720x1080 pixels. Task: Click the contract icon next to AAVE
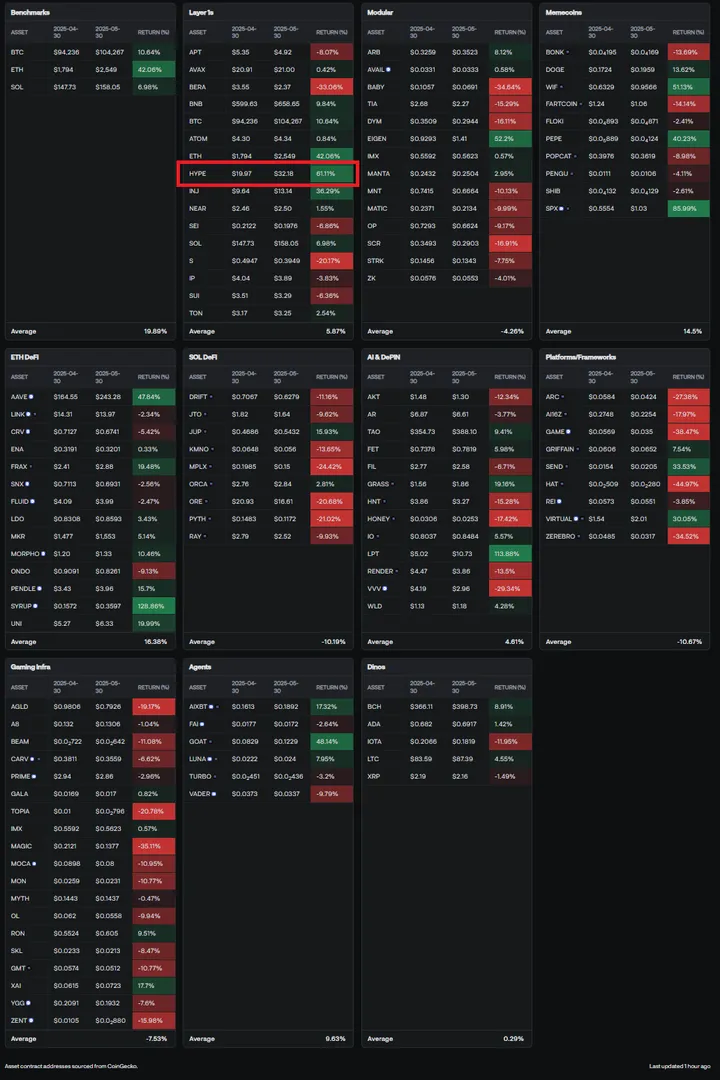[x=30, y=397]
